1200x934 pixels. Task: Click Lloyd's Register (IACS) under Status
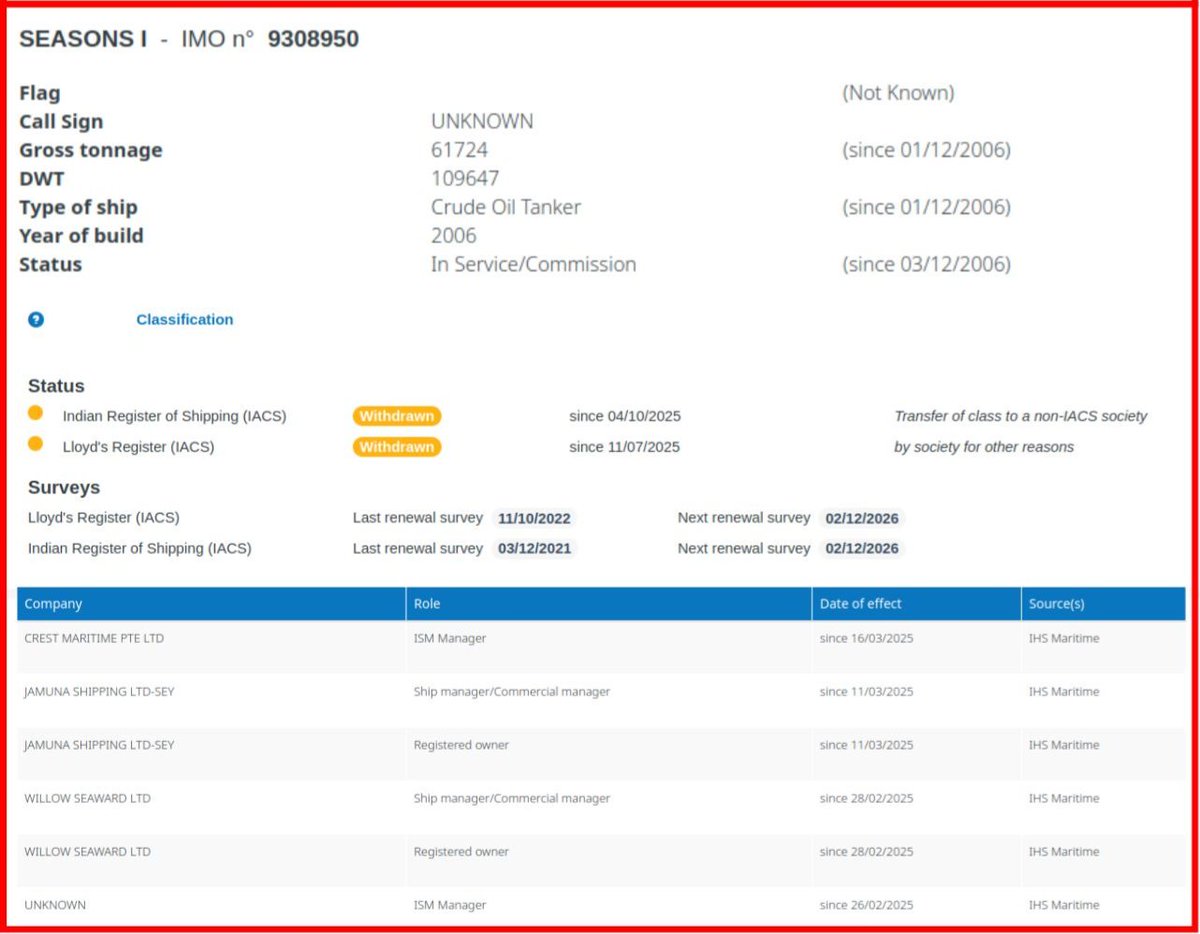[x=138, y=447]
